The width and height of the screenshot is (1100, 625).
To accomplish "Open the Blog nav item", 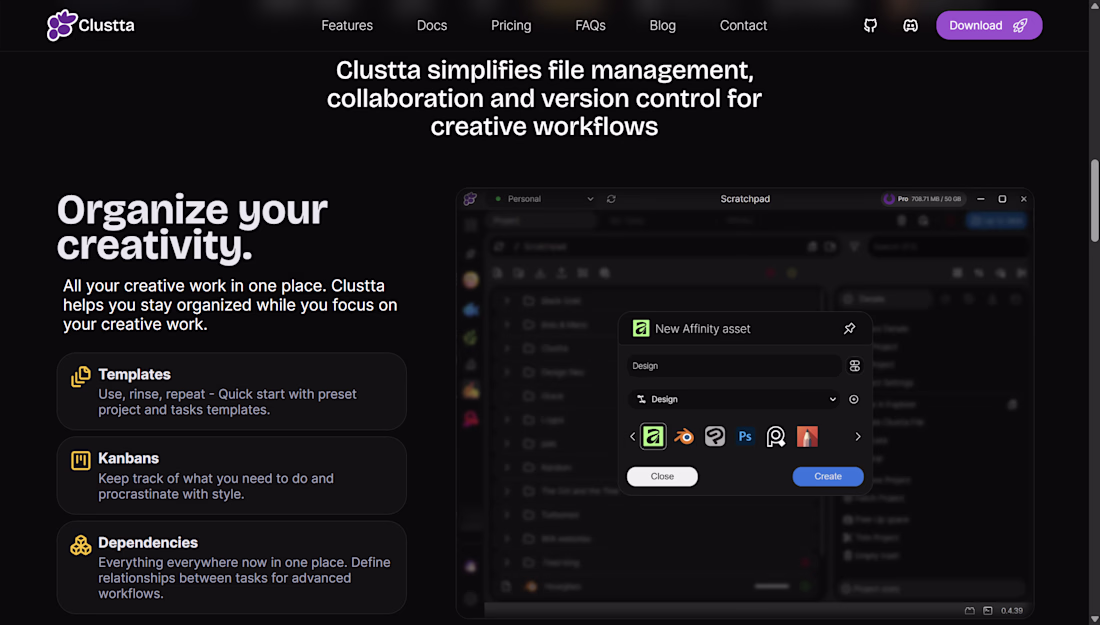I will (x=662, y=25).
